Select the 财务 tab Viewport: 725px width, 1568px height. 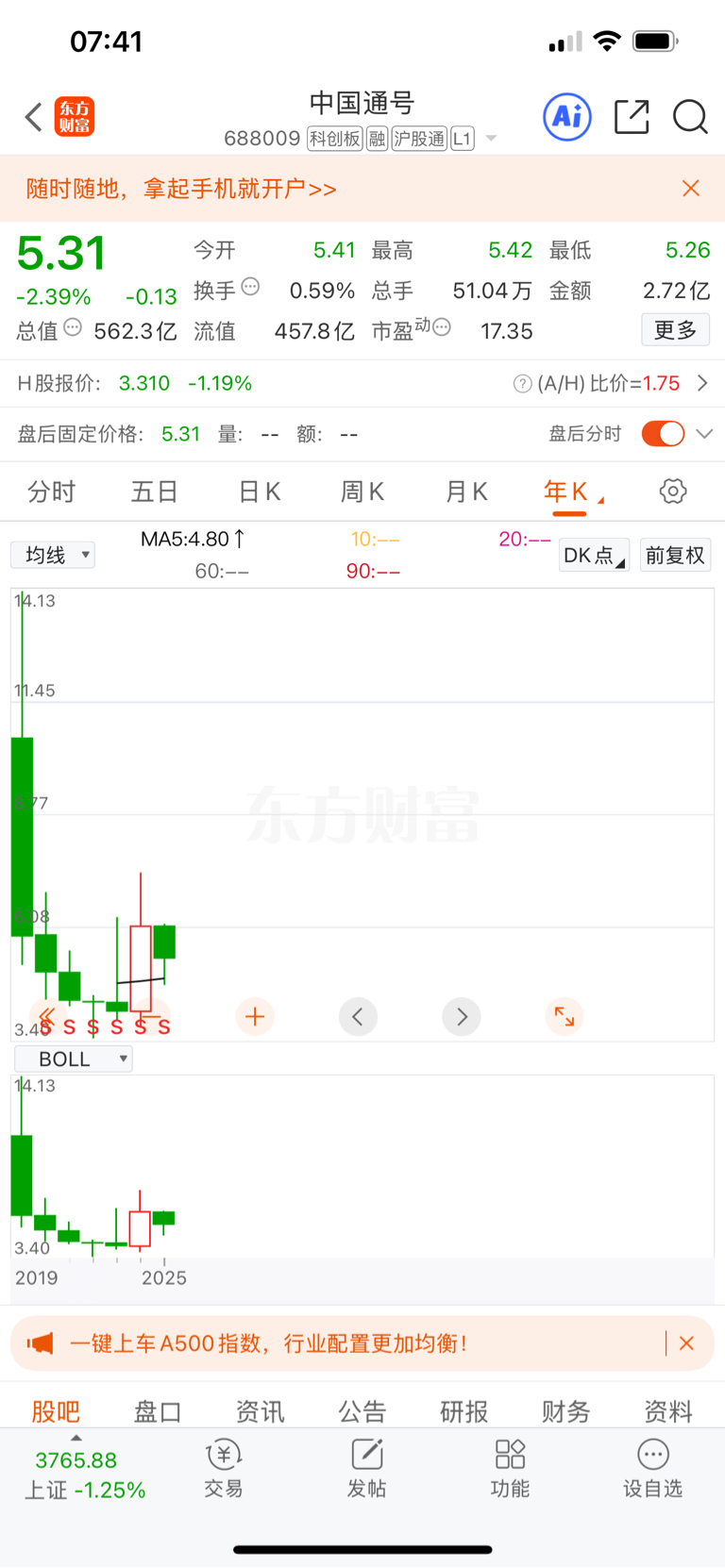(x=566, y=1410)
